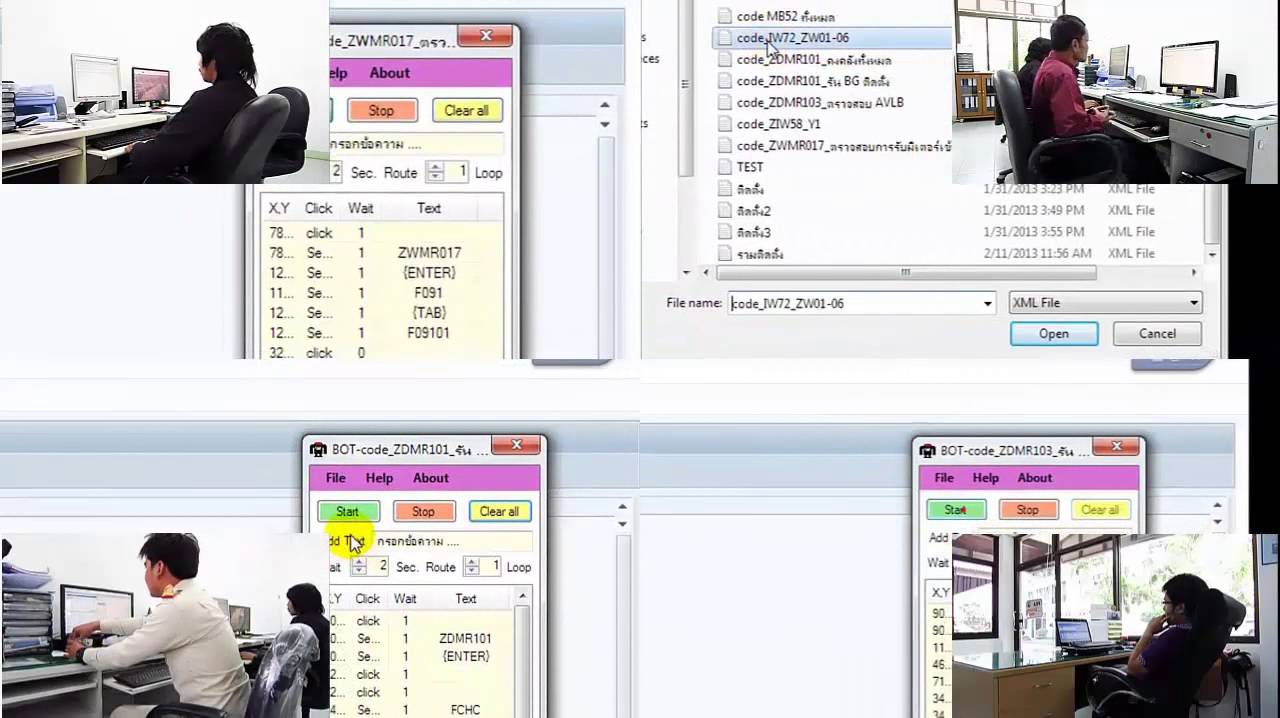Click the file icon of code_ZDMR101_รัน BG ติดตั้ง

pyautogui.click(x=725, y=81)
